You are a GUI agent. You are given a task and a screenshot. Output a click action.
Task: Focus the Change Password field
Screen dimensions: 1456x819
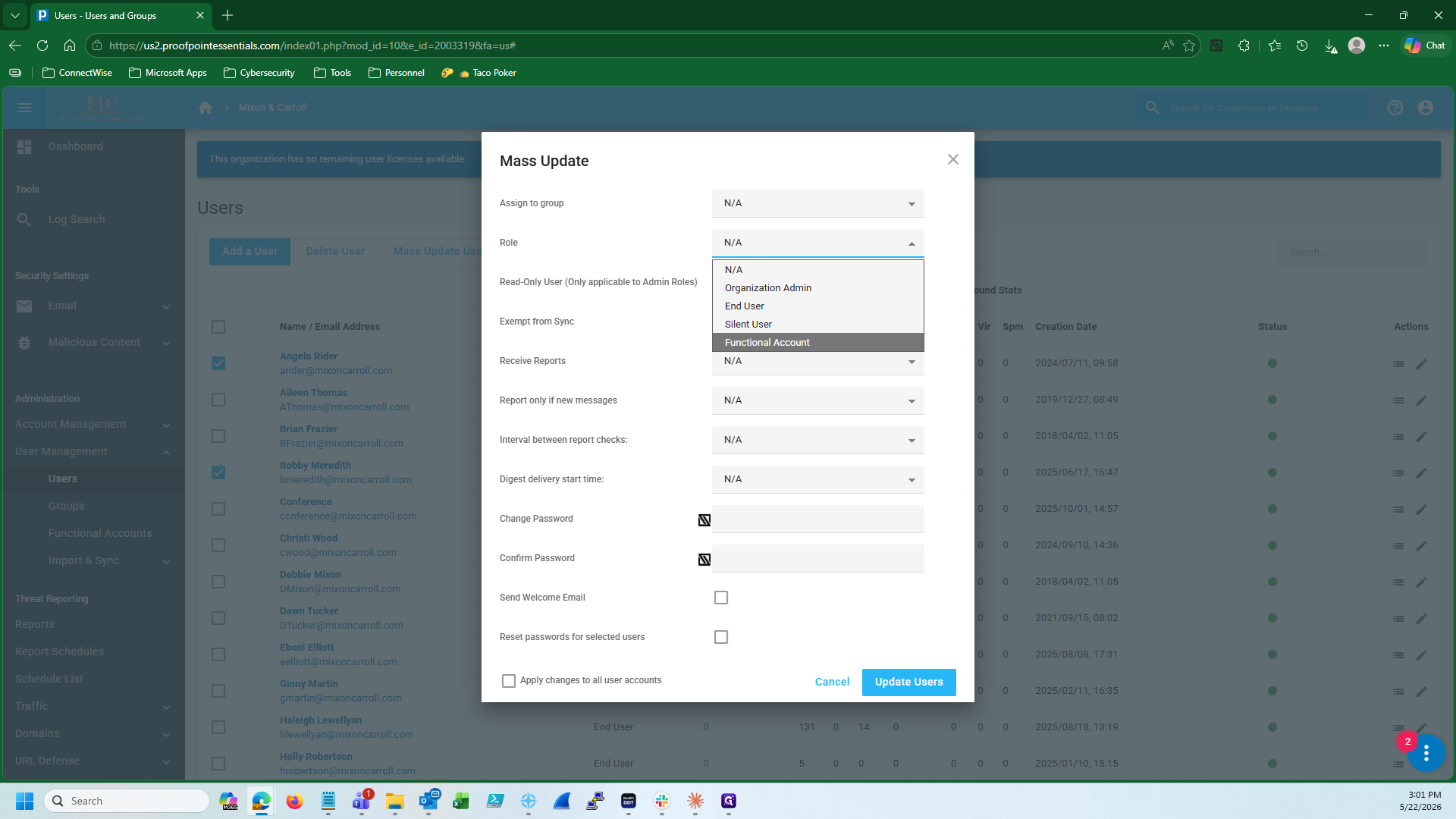tap(817, 519)
